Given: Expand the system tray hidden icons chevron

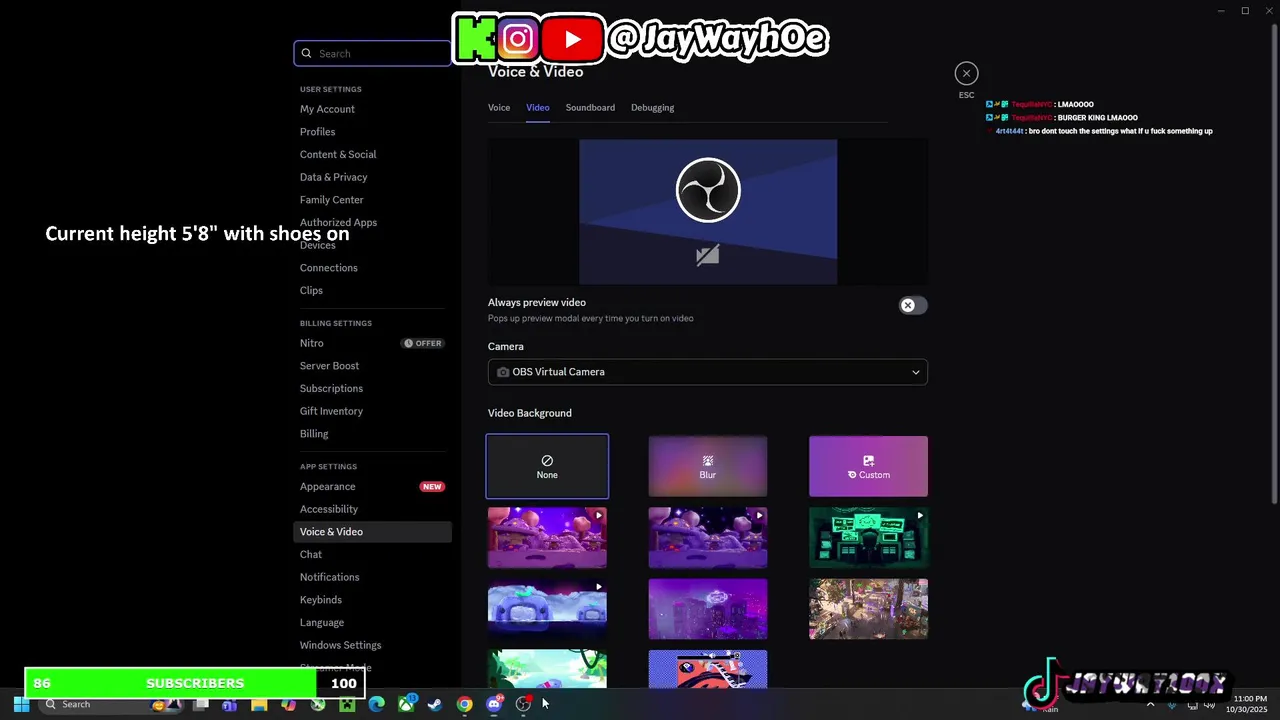Looking at the screenshot, I should click(x=1150, y=704).
